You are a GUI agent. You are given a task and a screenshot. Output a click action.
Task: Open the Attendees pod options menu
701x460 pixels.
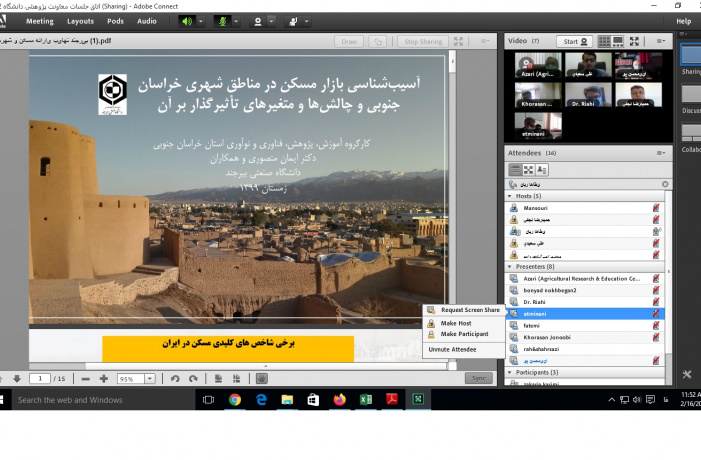pos(661,153)
